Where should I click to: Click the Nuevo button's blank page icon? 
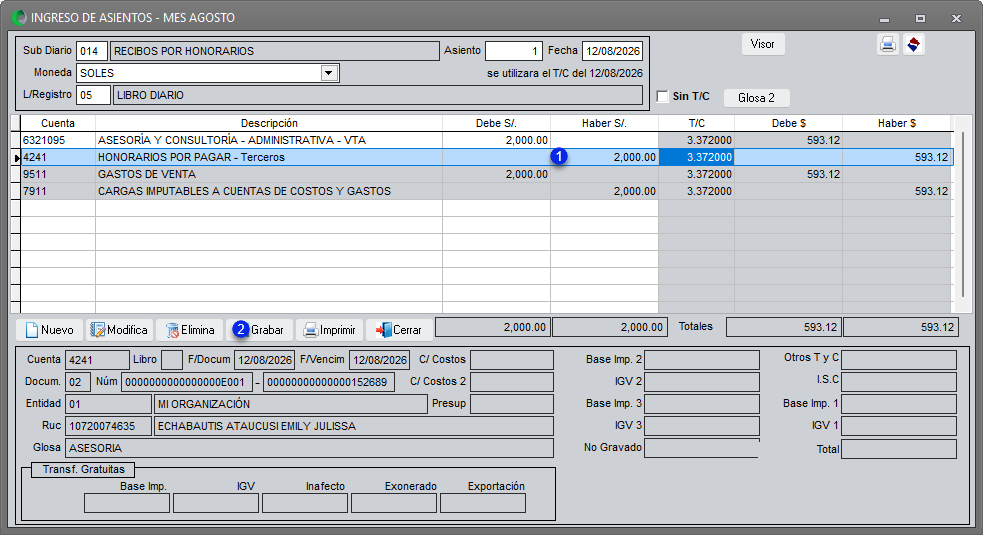(x=32, y=330)
